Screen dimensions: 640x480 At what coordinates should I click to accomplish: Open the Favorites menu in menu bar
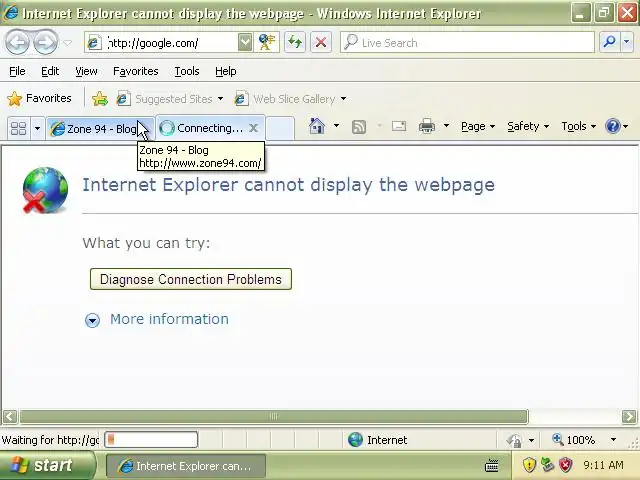coord(136,71)
